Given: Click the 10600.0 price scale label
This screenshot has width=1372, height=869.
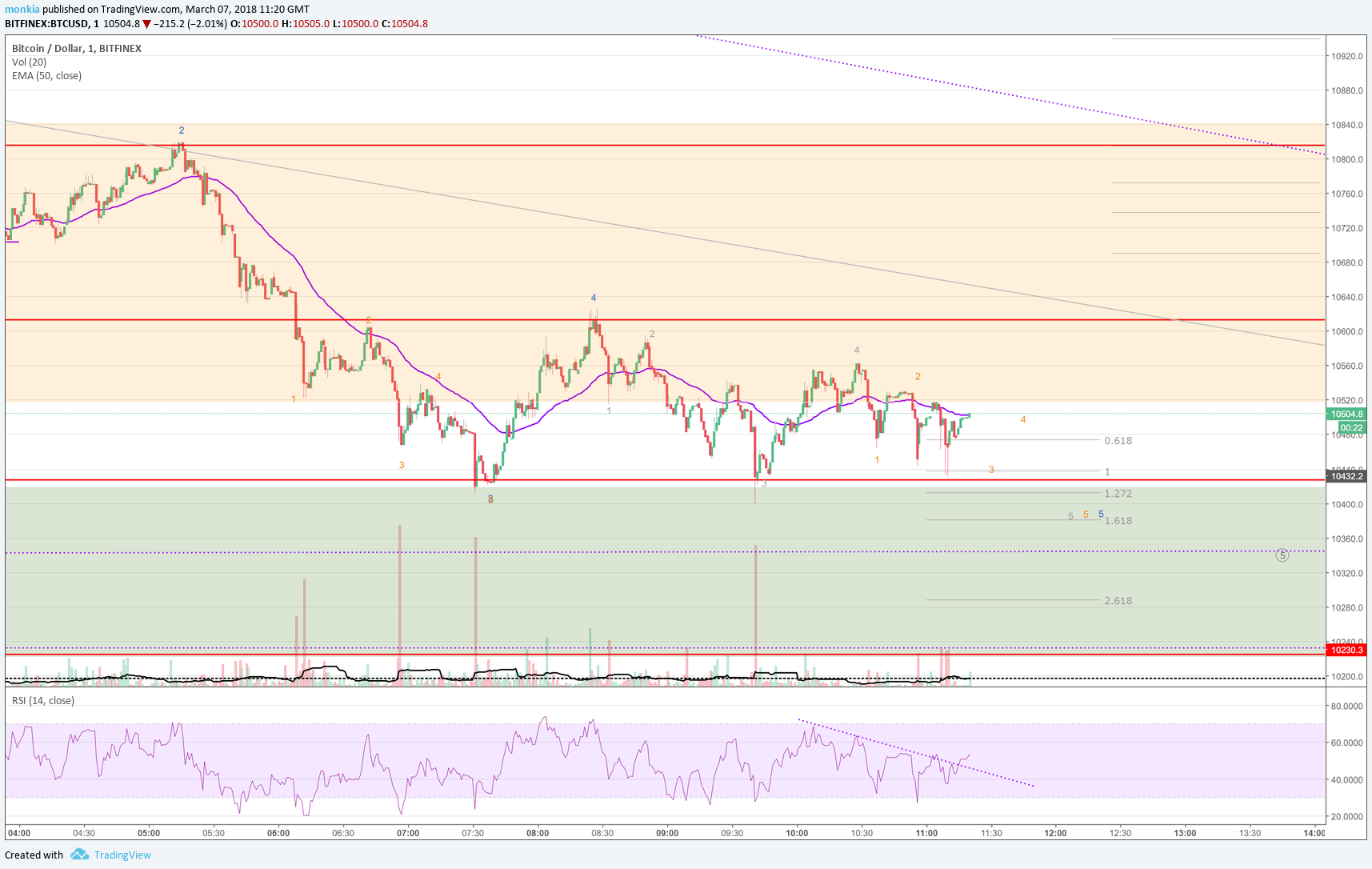Looking at the screenshot, I should (x=1347, y=331).
